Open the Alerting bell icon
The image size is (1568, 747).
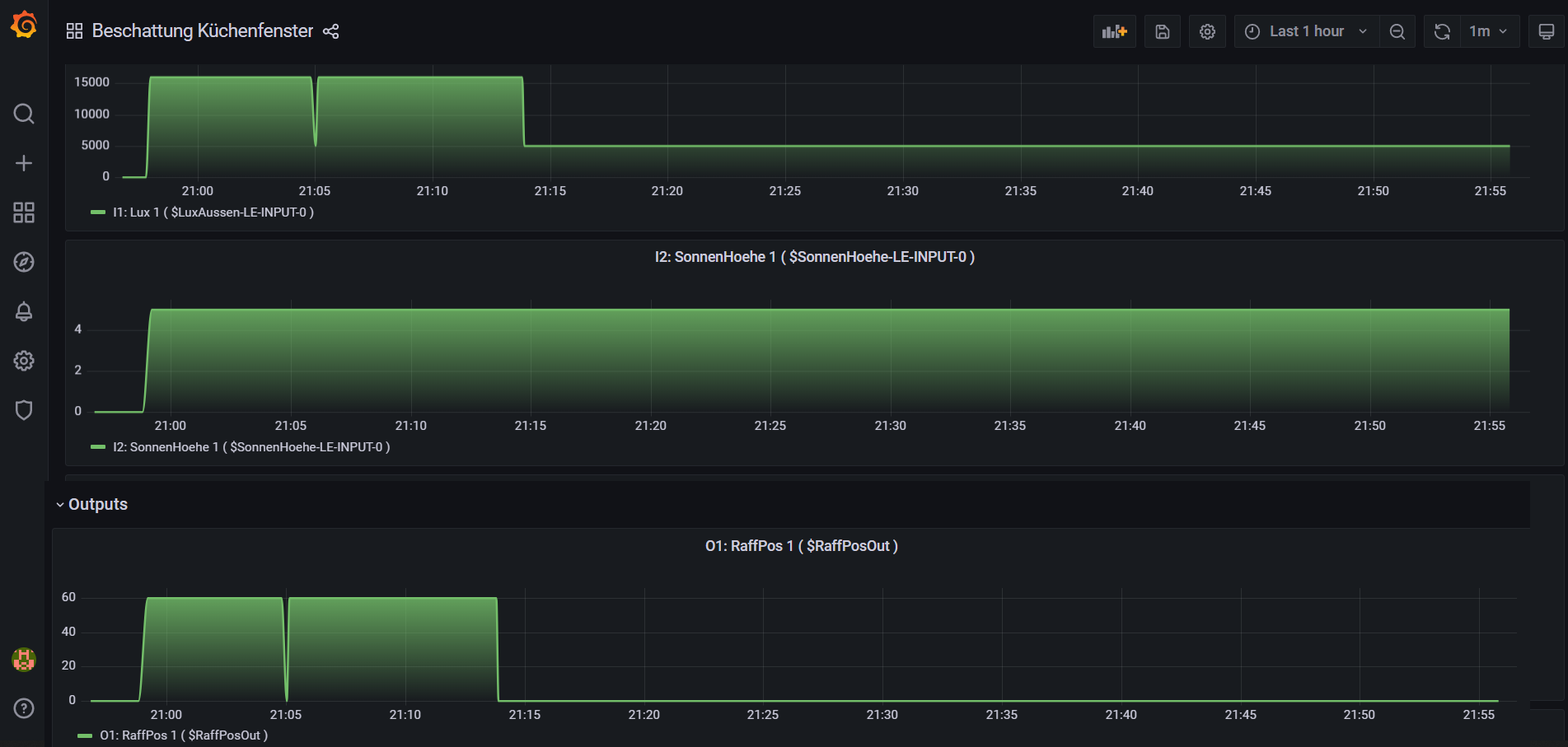[24, 311]
